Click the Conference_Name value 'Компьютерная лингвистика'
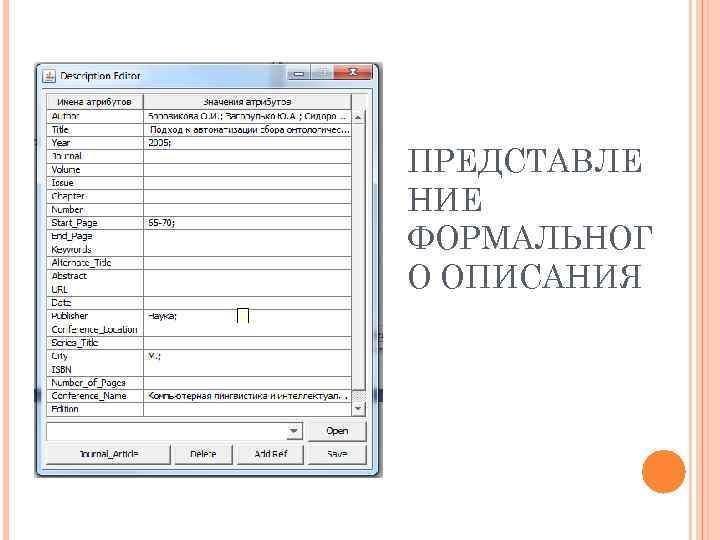Viewport: 720px width, 540px height. click(x=248, y=396)
